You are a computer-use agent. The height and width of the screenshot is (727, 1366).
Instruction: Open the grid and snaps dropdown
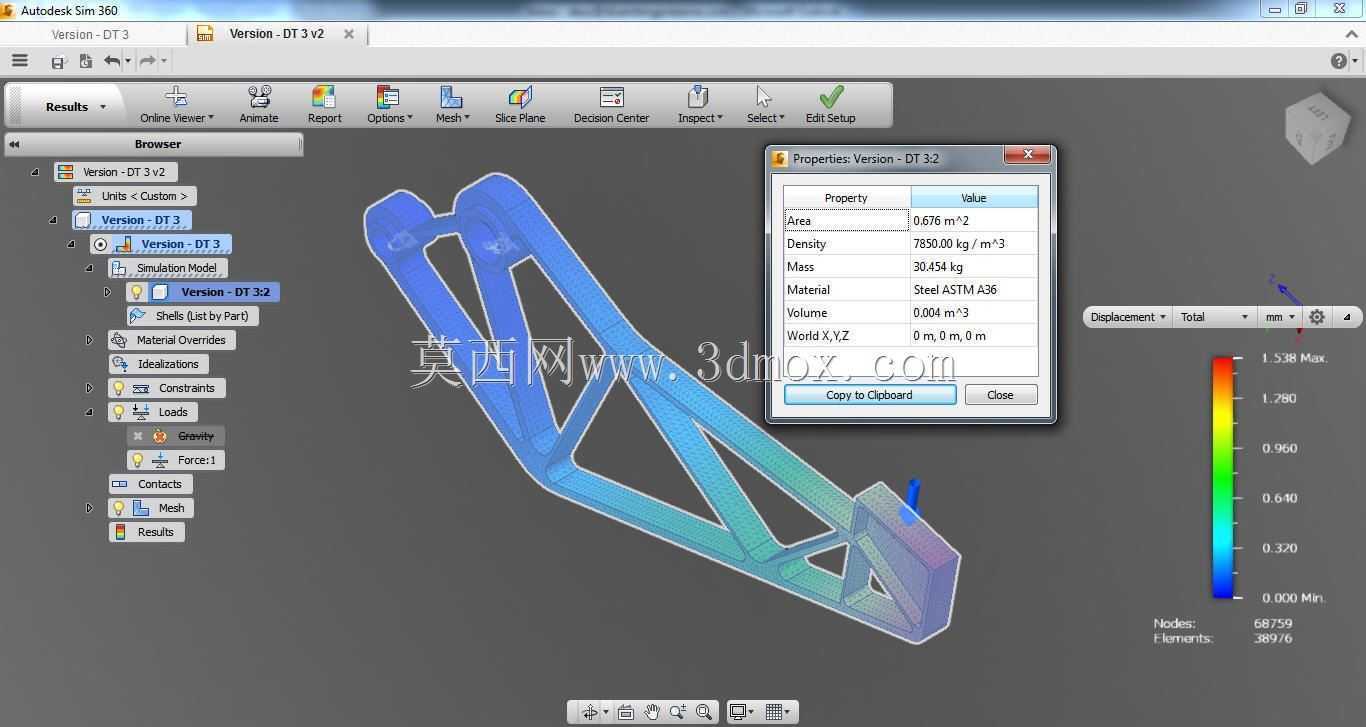777,712
